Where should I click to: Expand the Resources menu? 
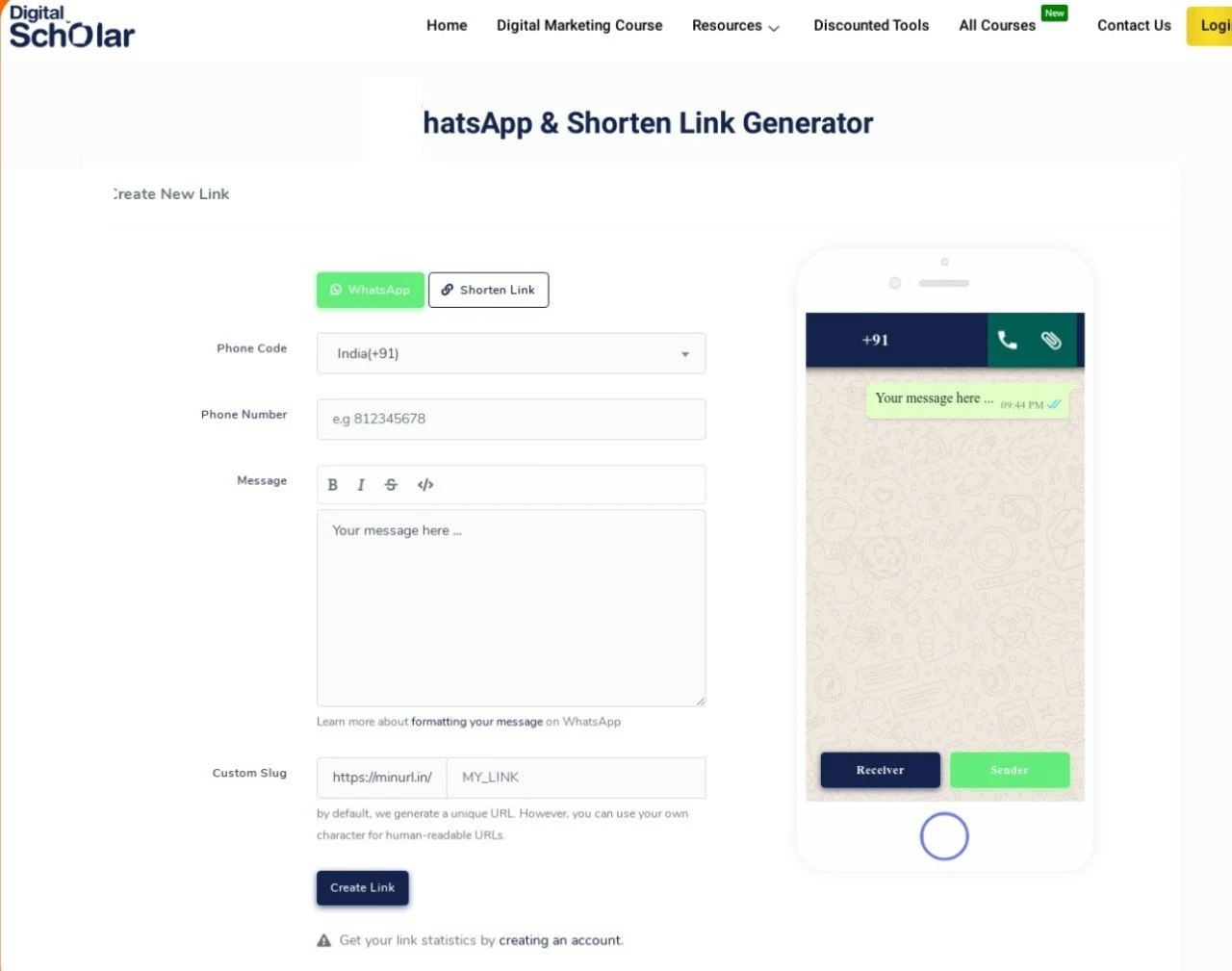click(x=735, y=26)
